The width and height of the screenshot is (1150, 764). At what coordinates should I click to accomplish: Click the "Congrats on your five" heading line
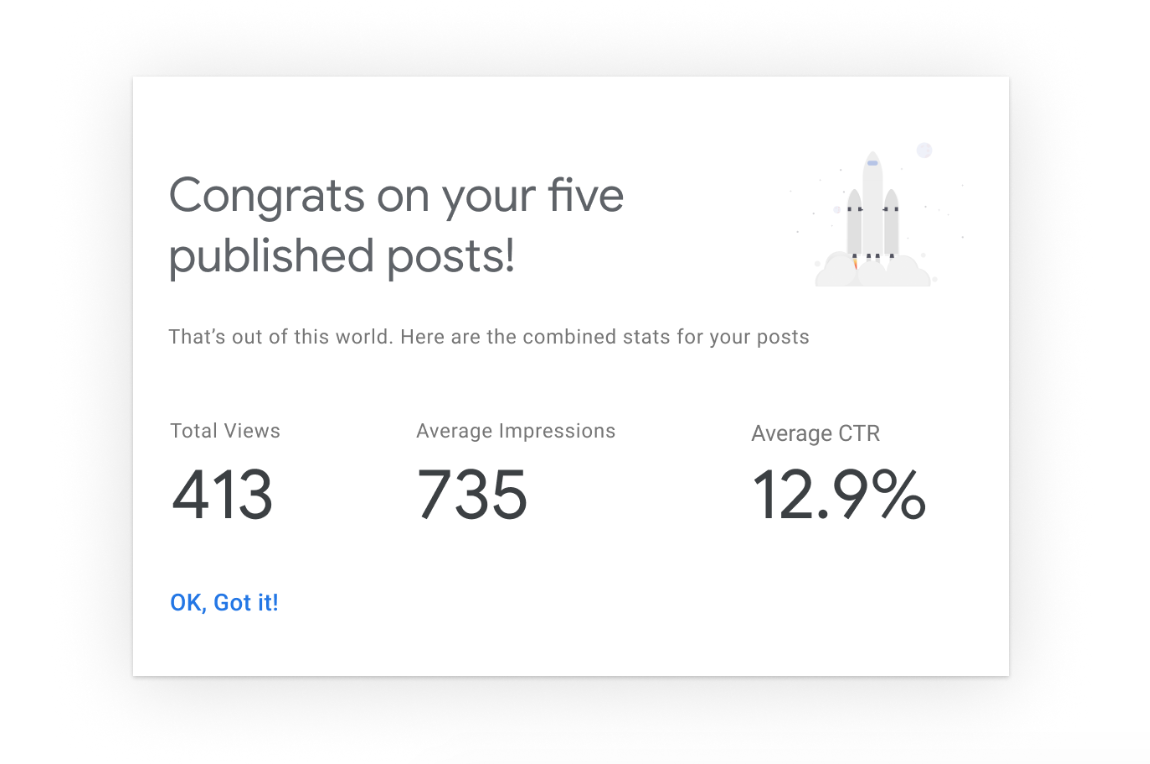click(x=396, y=196)
